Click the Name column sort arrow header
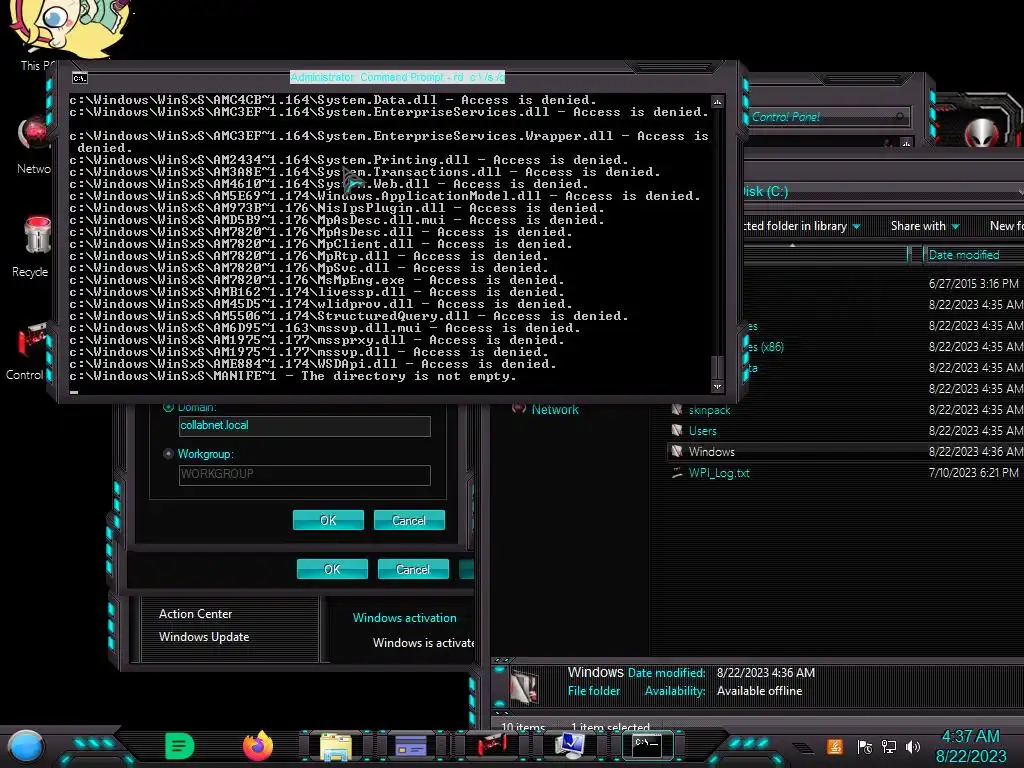This screenshot has width=1024, height=768. pos(792,247)
